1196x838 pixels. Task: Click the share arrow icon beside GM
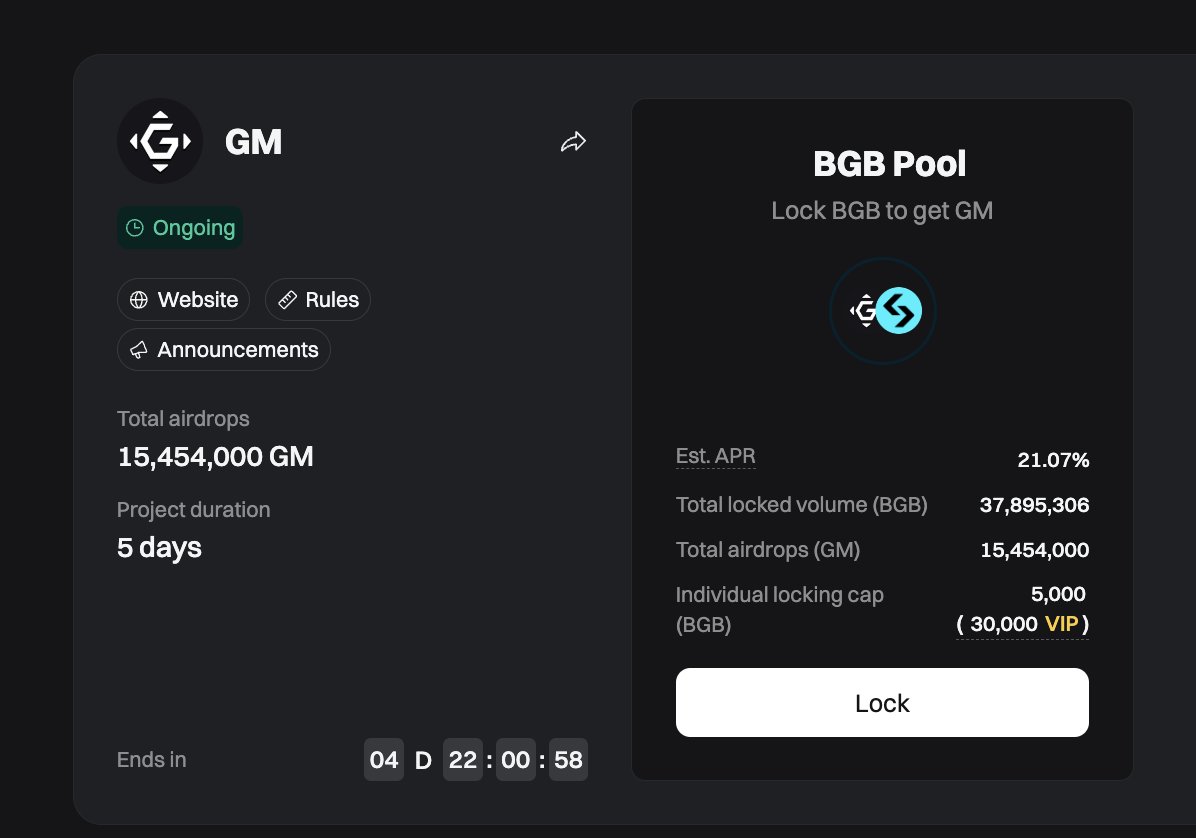573,142
